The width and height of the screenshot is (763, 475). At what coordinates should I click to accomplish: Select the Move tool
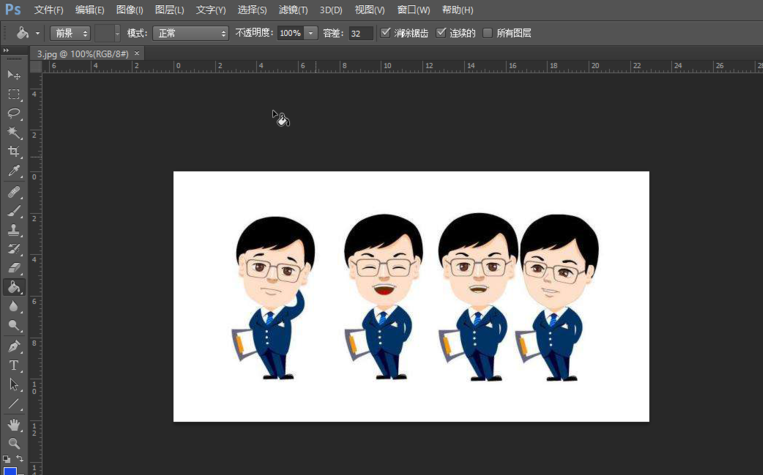click(x=14, y=75)
